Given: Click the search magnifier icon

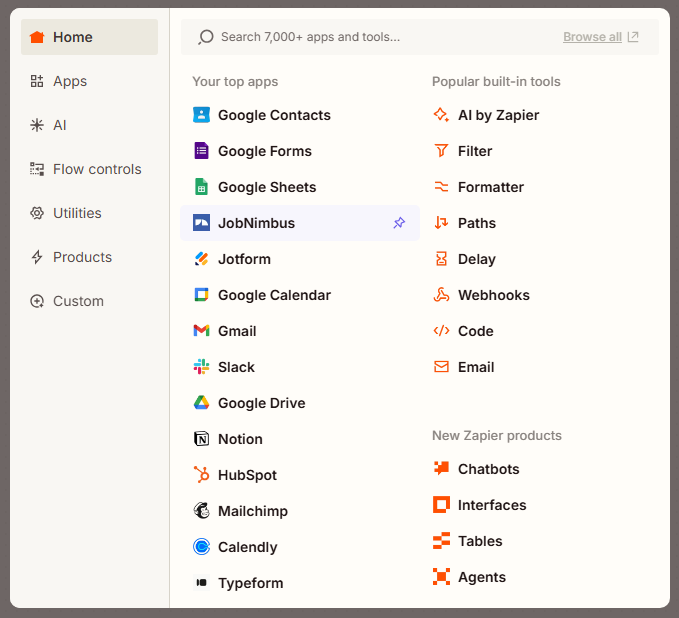Looking at the screenshot, I should tap(206, 37).
